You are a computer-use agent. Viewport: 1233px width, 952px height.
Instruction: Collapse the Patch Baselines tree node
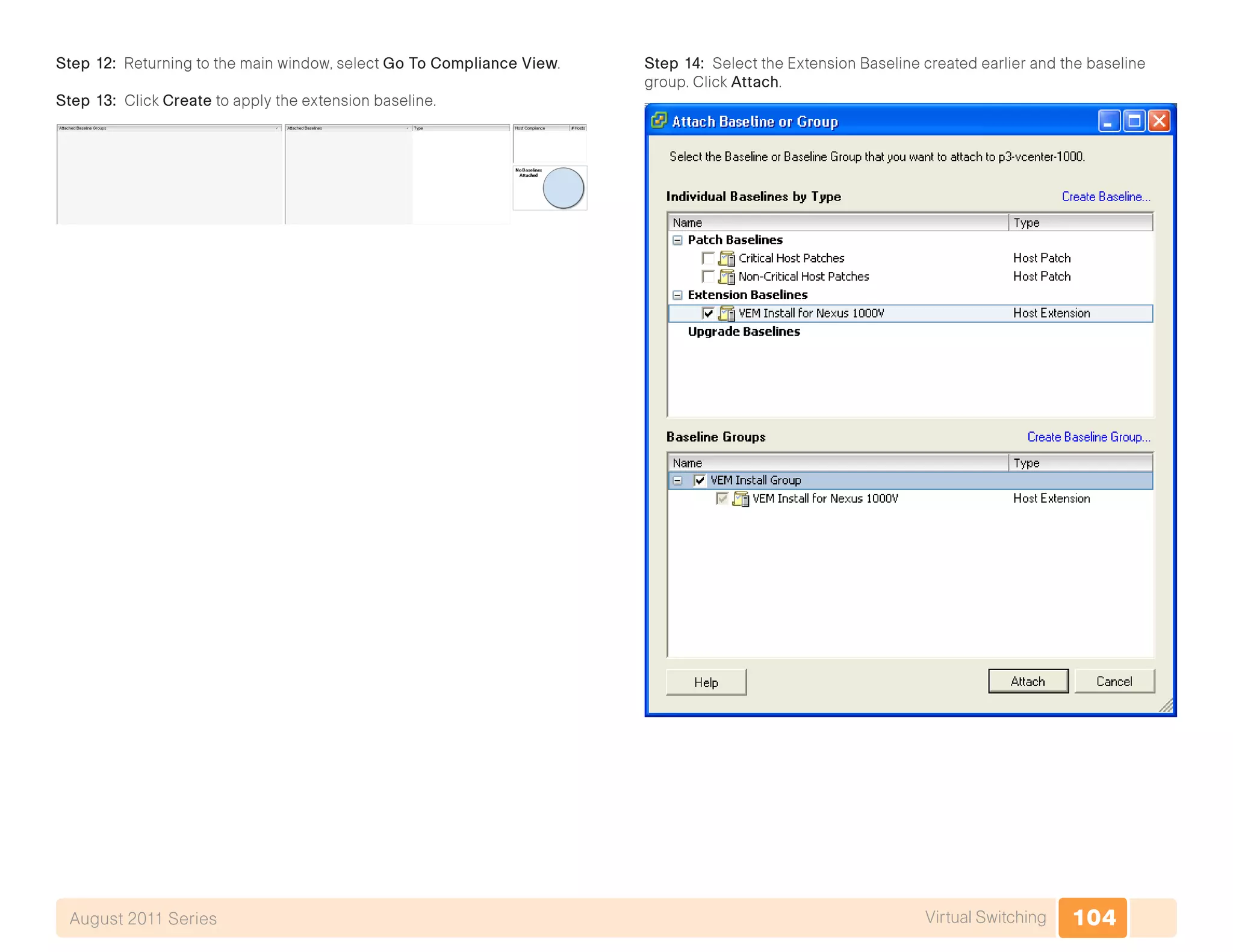coord(677,240)
